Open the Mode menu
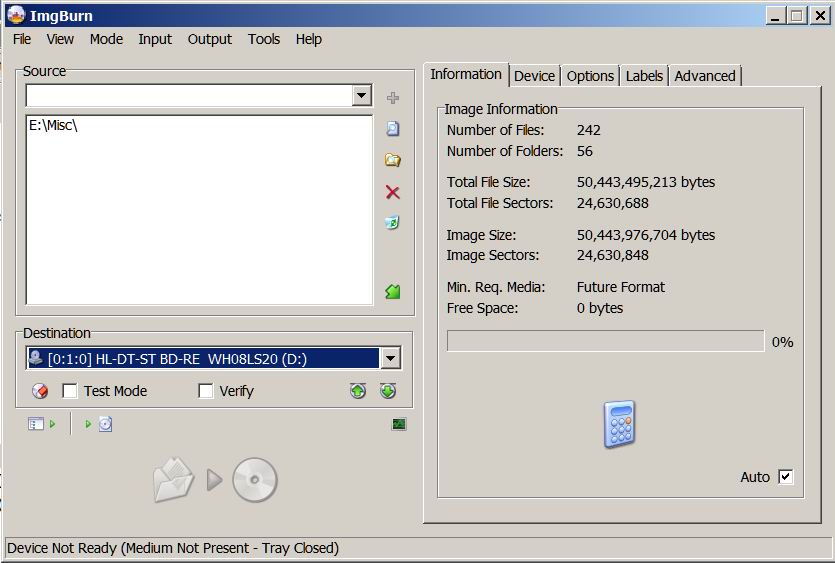 click(106, 39)
